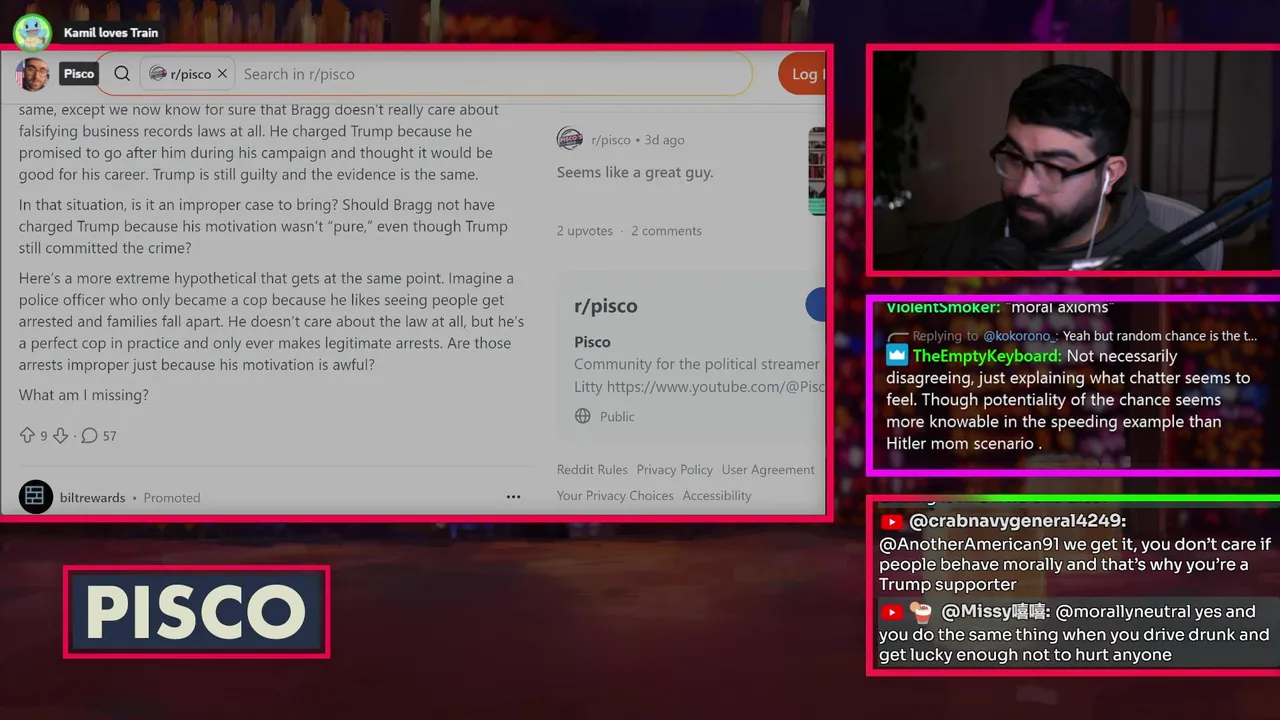Click the PISCO logo banner
1280x720 pixels.
point(196,612)
